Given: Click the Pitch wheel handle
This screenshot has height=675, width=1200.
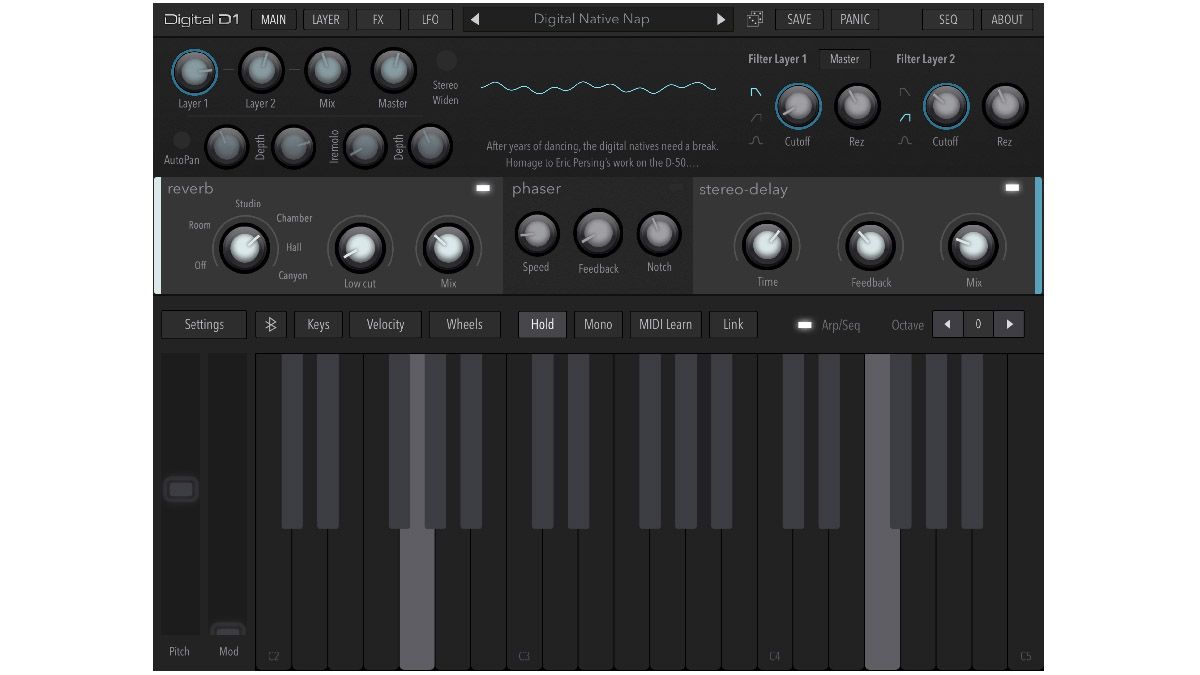Looking at the screenshot, I should click(x=180, y=489).
